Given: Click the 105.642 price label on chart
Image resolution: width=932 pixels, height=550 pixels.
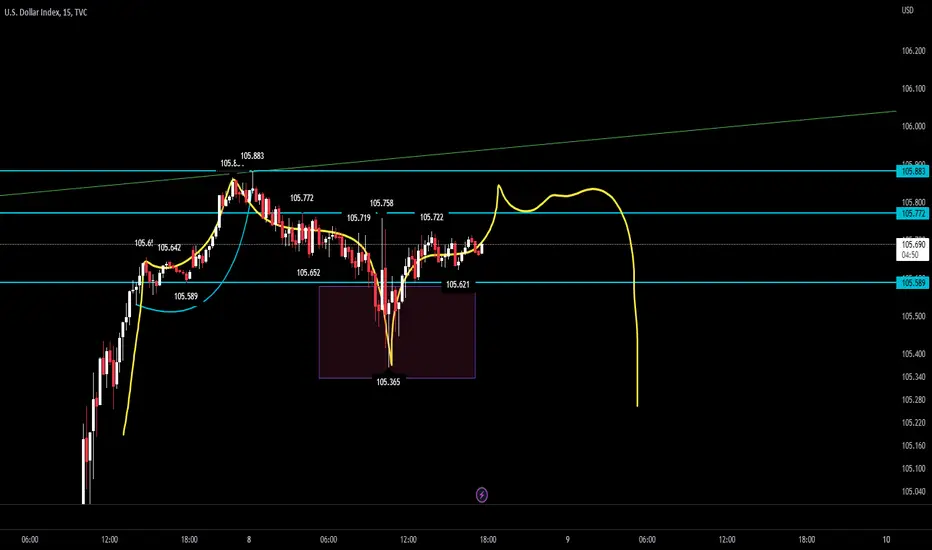Looking at the screenshot, I should (x=169, y=247).
